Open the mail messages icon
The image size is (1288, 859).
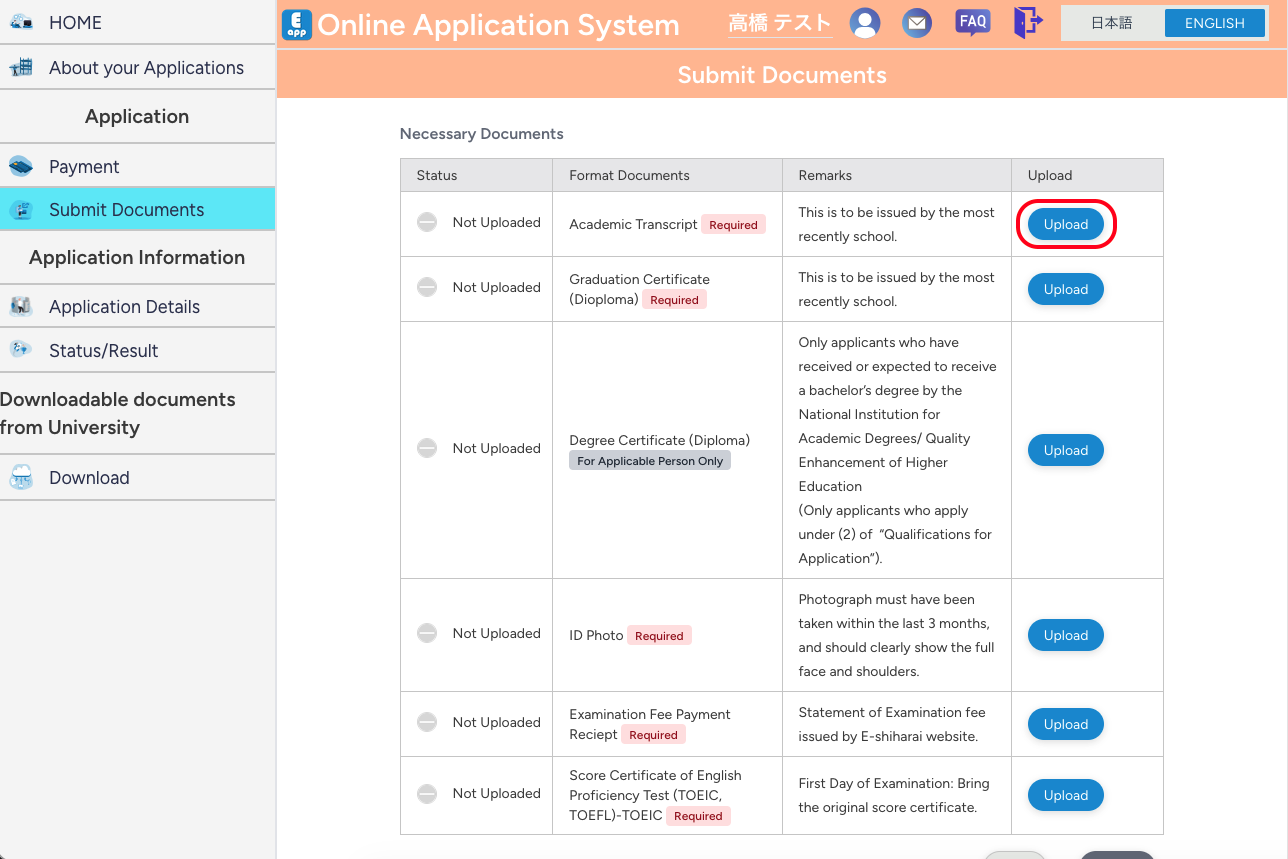(916, 22)
